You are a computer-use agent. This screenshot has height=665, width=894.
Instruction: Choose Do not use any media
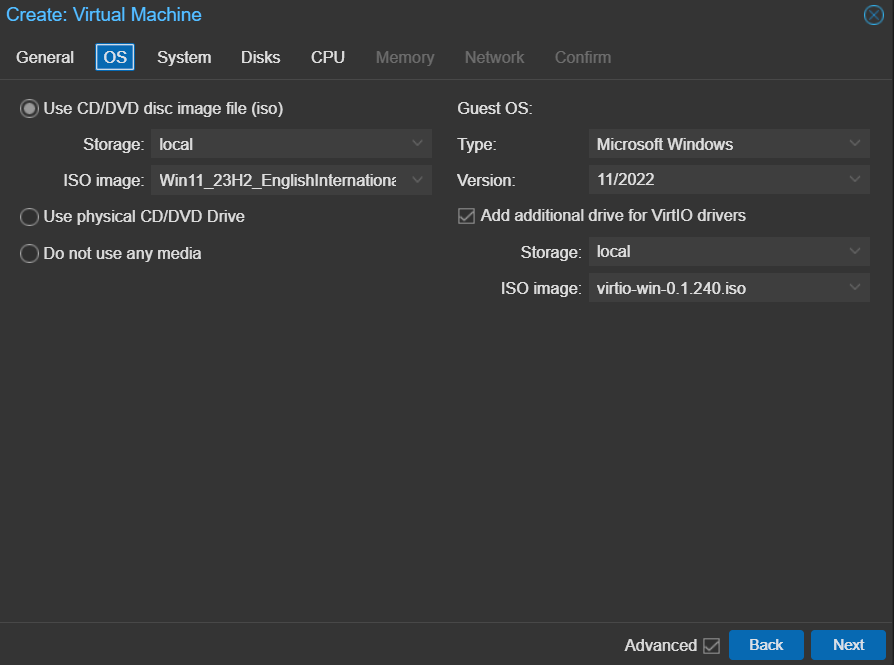click(29, 253)
